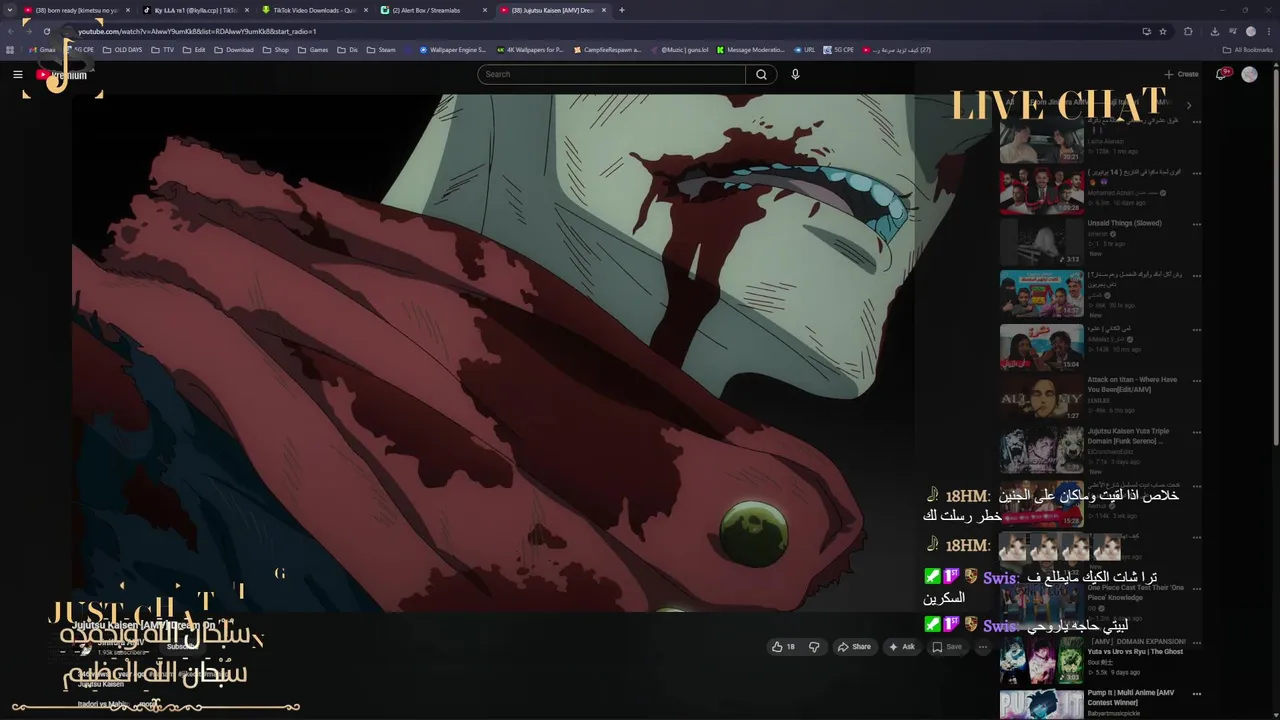
Task: Focus the YouTube search field
Action: (x=611, y=74)
